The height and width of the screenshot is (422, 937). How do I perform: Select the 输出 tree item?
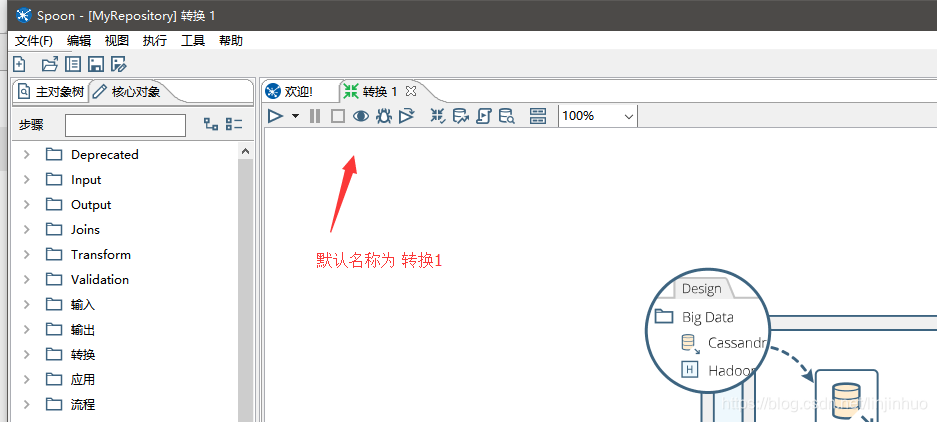(x=82, y=329)
